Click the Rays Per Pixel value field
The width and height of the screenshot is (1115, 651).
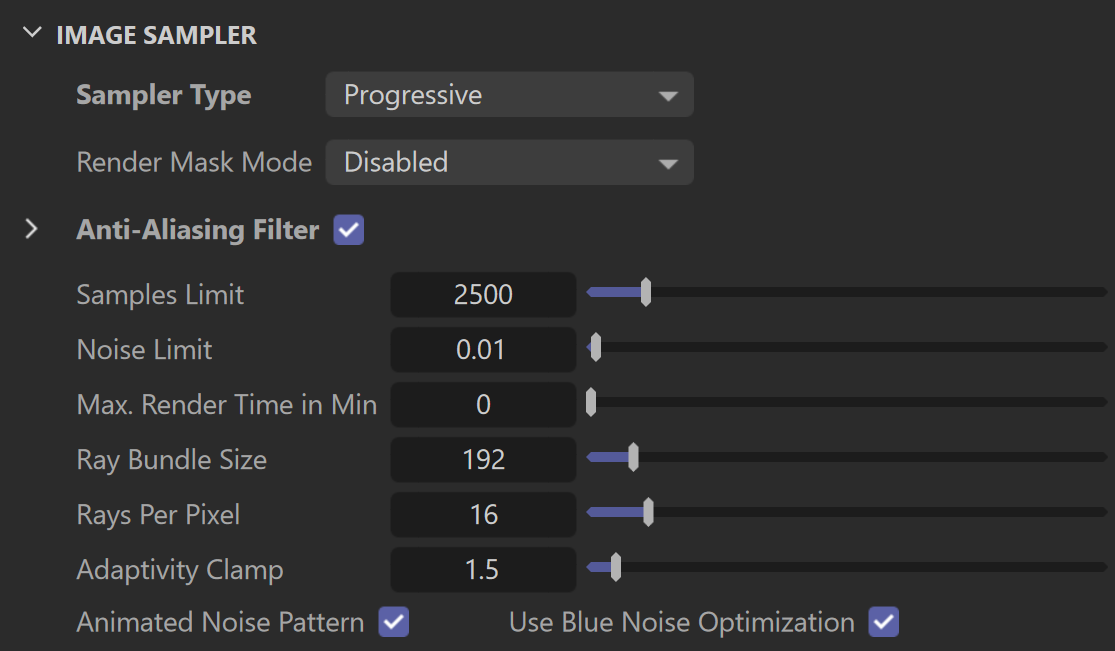pyautogui.click(x=483, y=514)
